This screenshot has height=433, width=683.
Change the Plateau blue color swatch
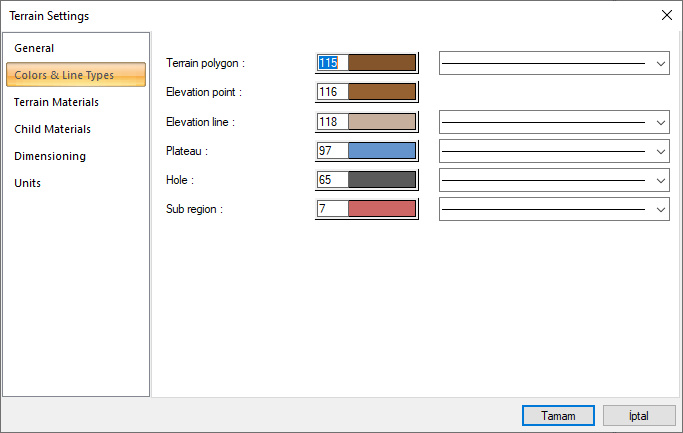[381, 151]
